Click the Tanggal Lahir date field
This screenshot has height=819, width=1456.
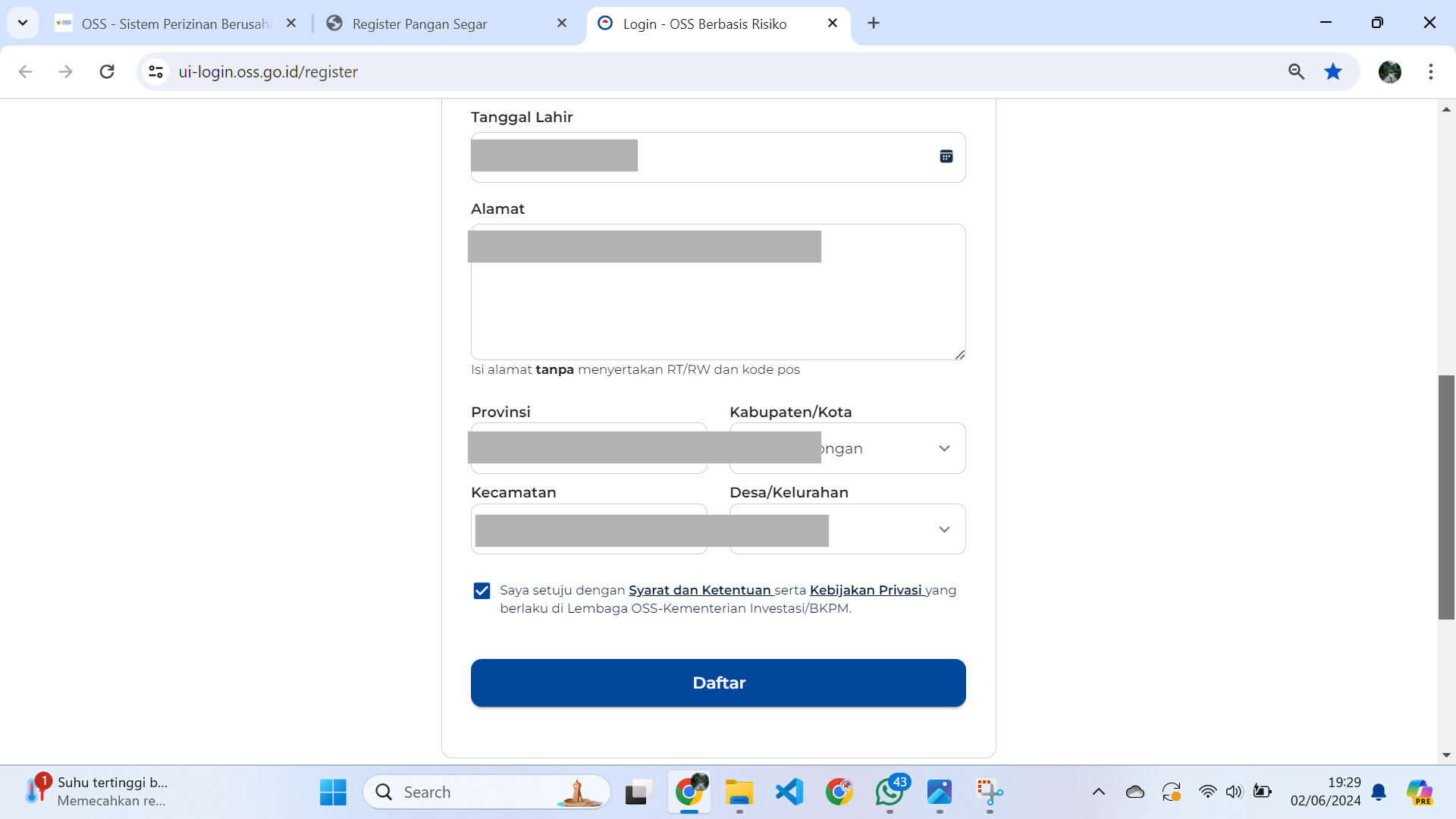pyautogui.click(x=718, y=157)
